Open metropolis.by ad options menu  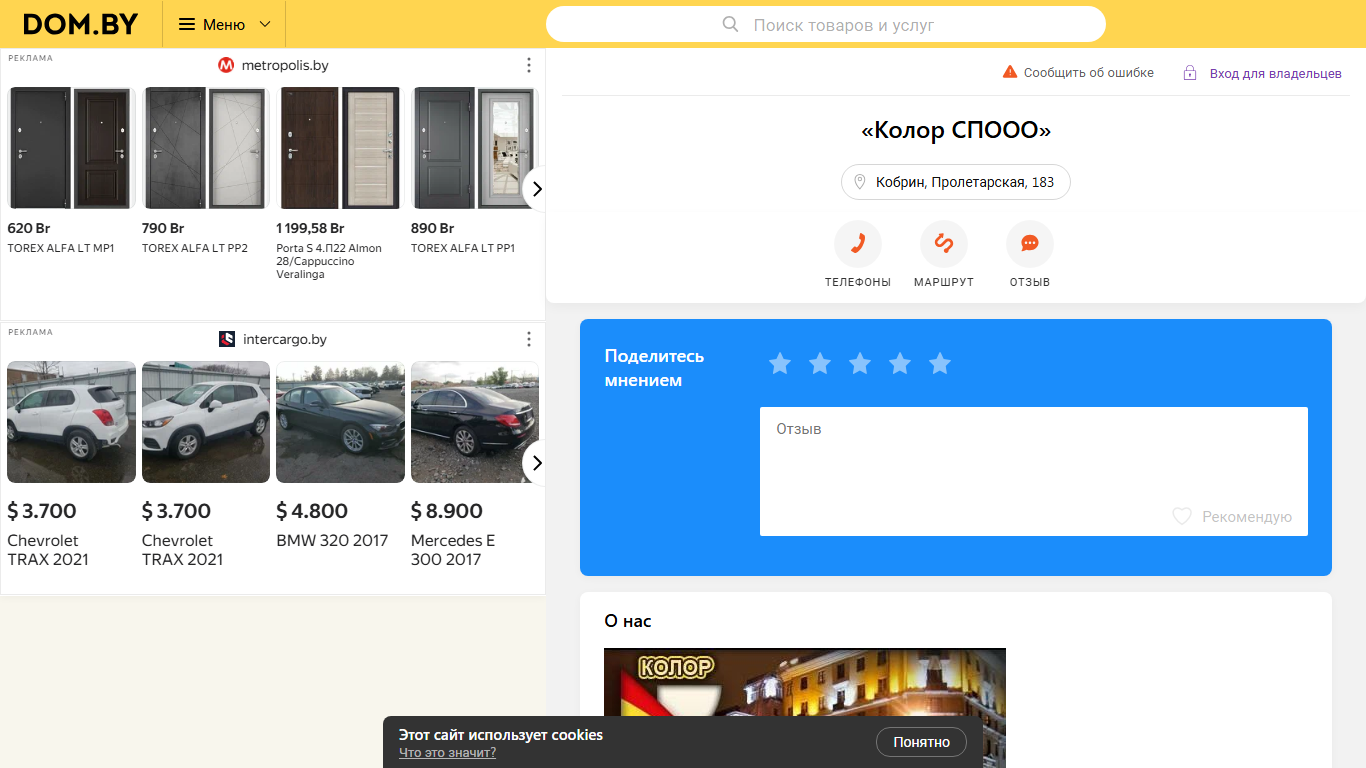tap(529, 65)
